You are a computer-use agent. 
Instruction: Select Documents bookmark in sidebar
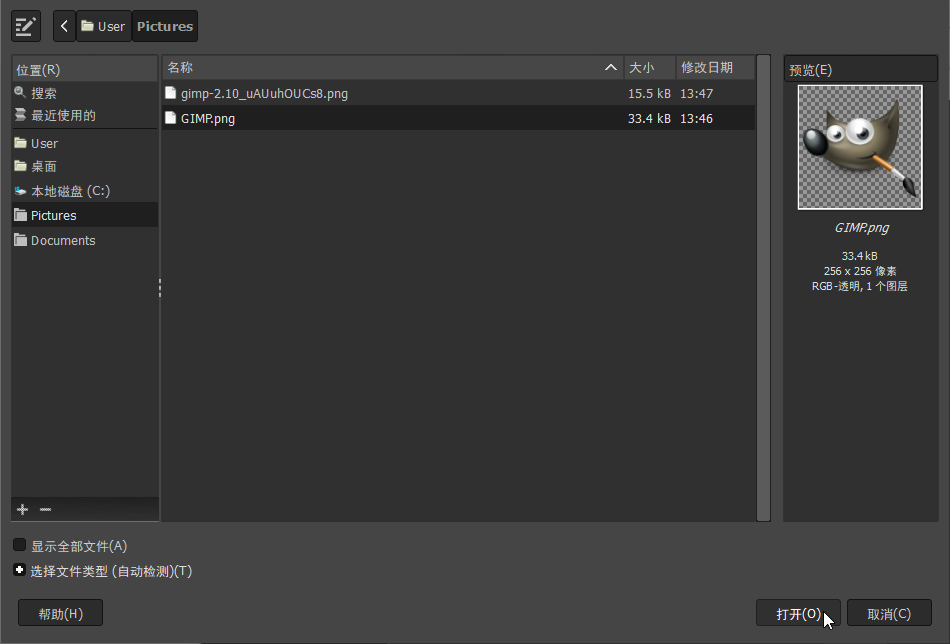click(85, 241)
